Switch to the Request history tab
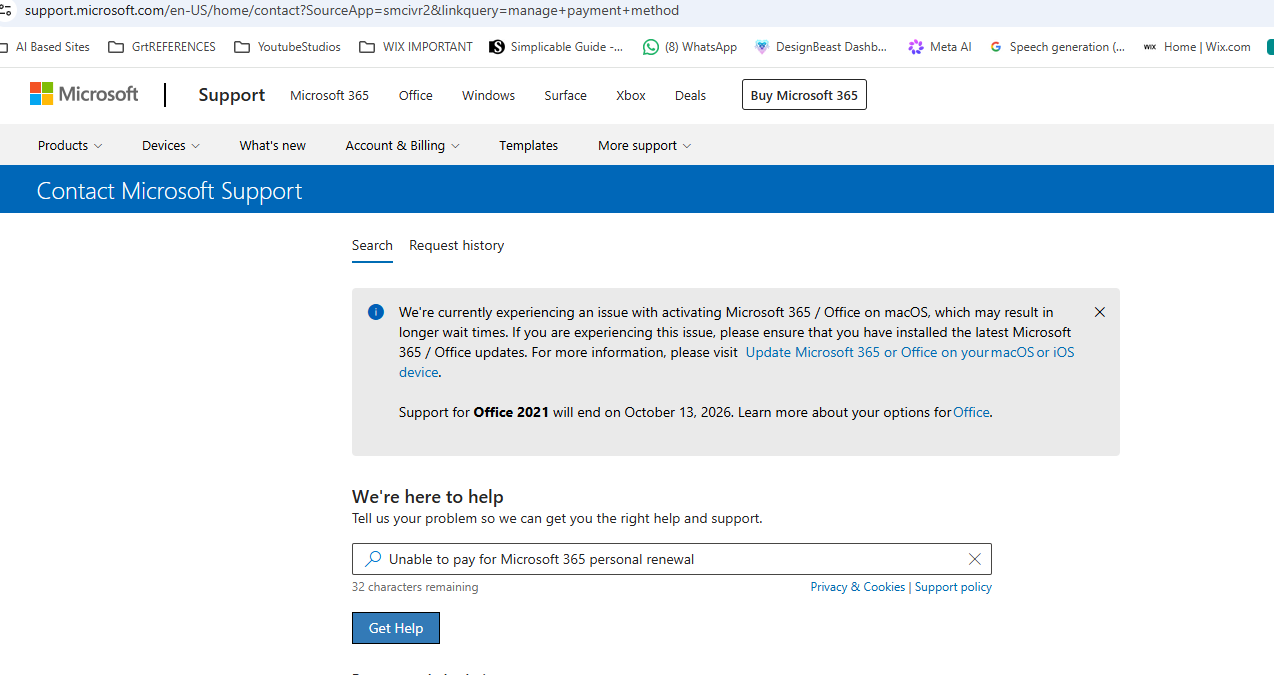This screenshot has width=1274, height=675. point(456,245)
